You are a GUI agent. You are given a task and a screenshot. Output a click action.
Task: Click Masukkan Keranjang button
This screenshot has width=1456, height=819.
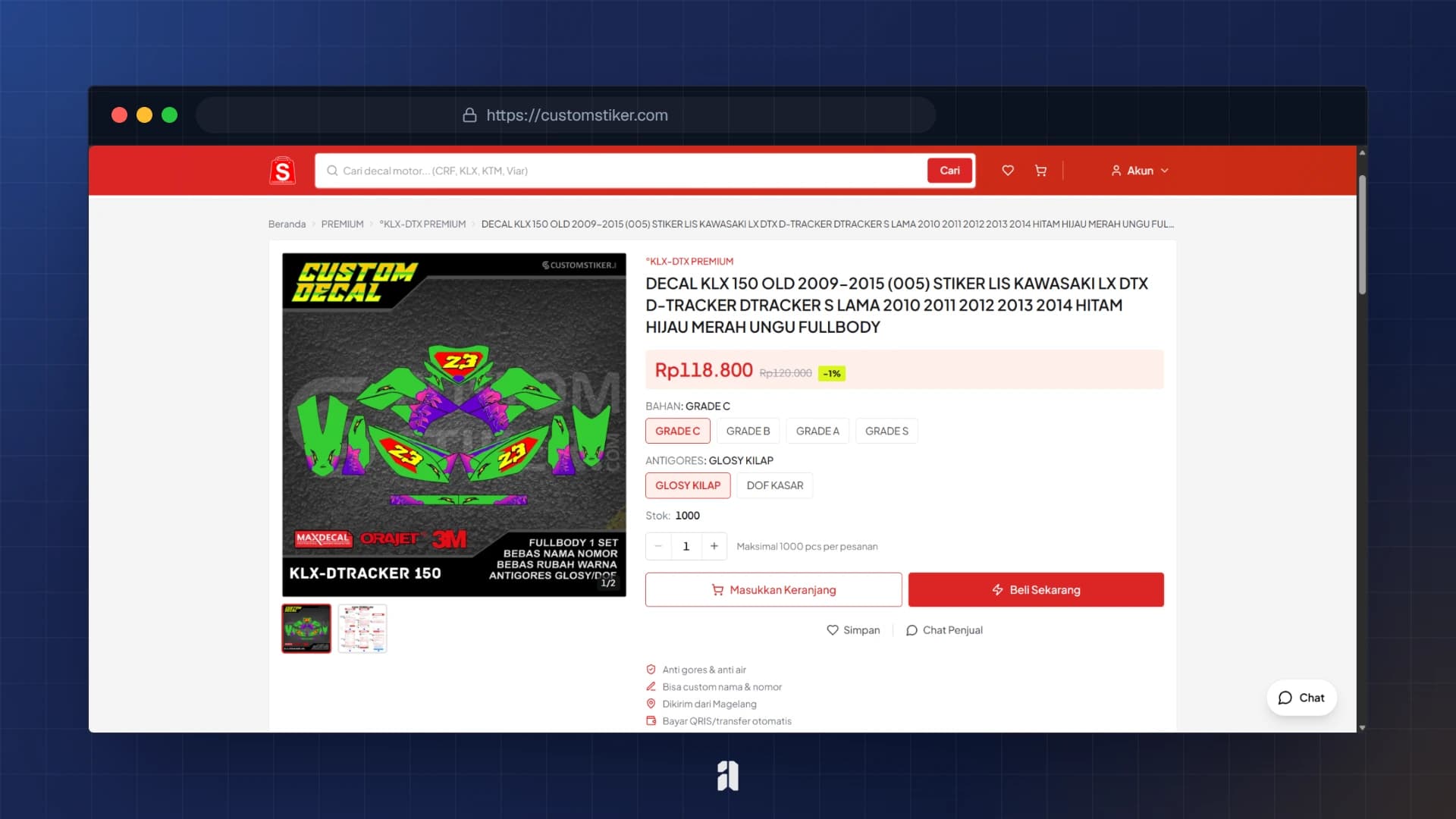(x=773, y=590)
